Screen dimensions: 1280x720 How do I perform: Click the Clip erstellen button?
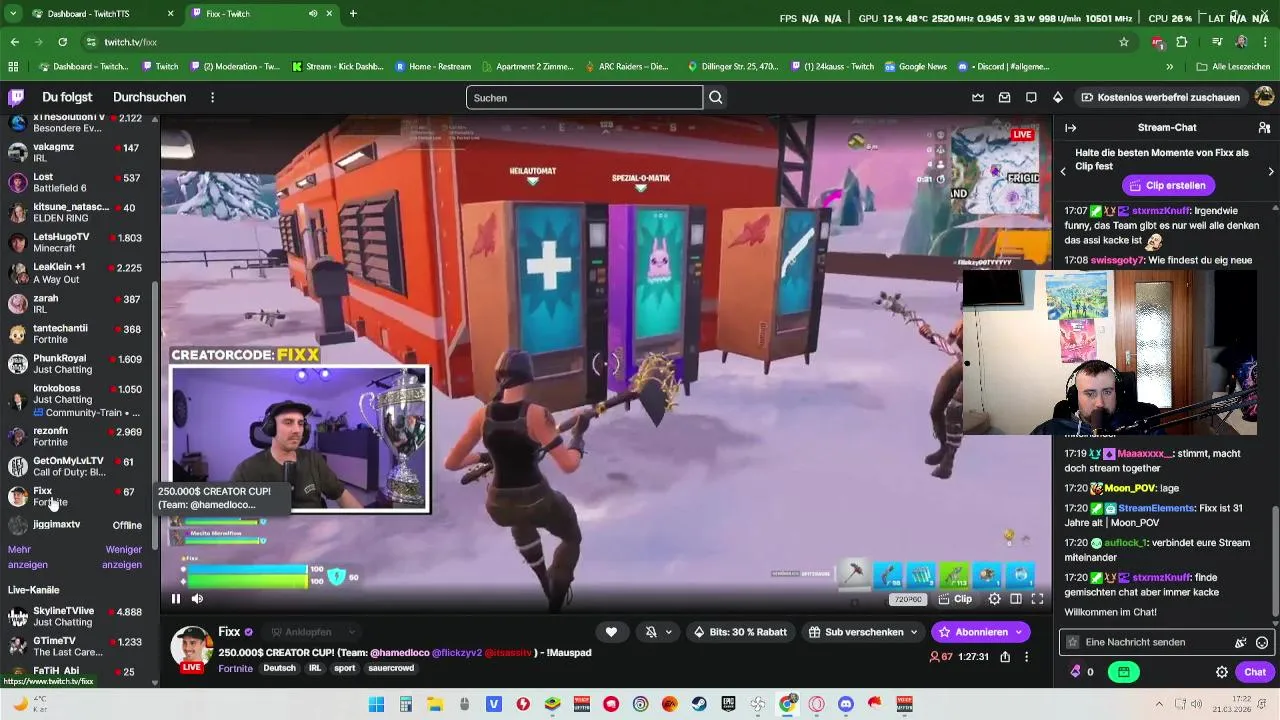coord(1168,185)
